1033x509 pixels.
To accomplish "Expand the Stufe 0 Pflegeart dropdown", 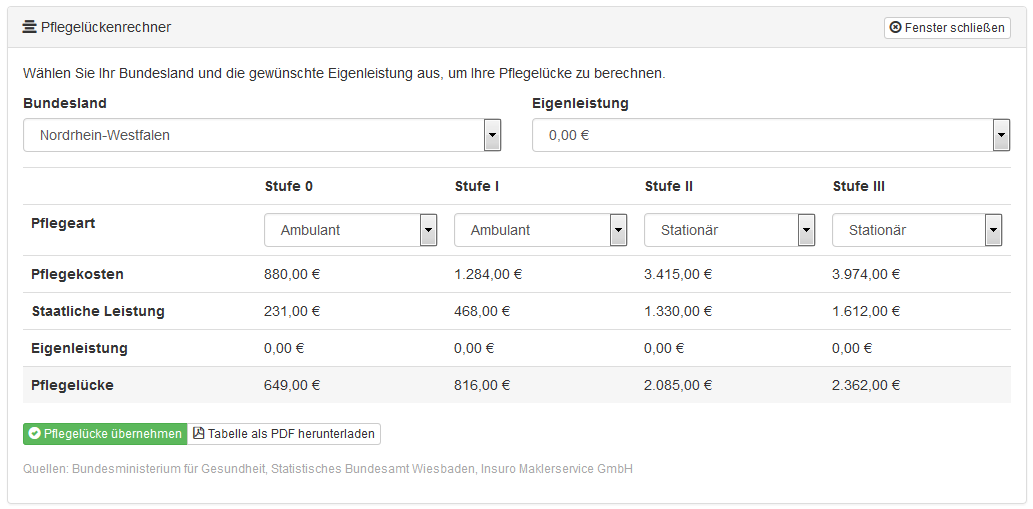I will [428, 230].
